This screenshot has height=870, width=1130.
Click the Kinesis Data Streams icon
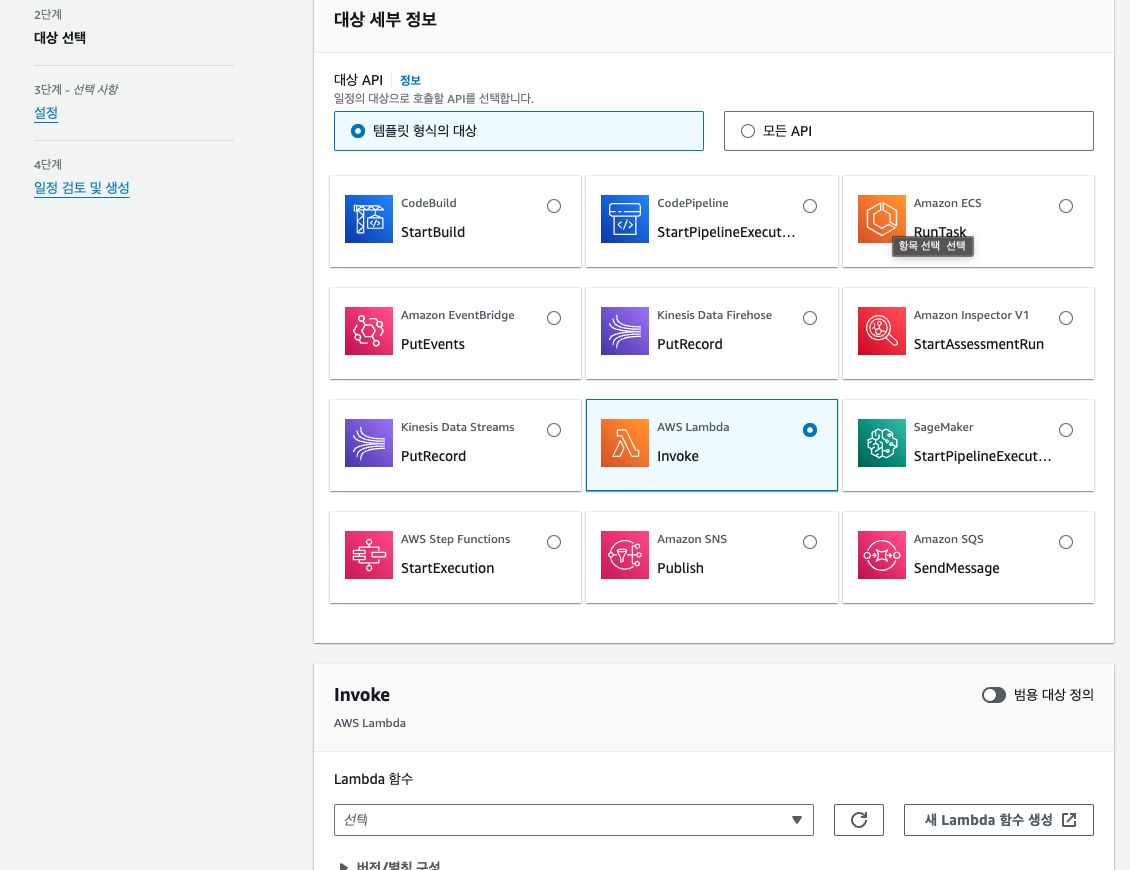[x=368, y=443]
